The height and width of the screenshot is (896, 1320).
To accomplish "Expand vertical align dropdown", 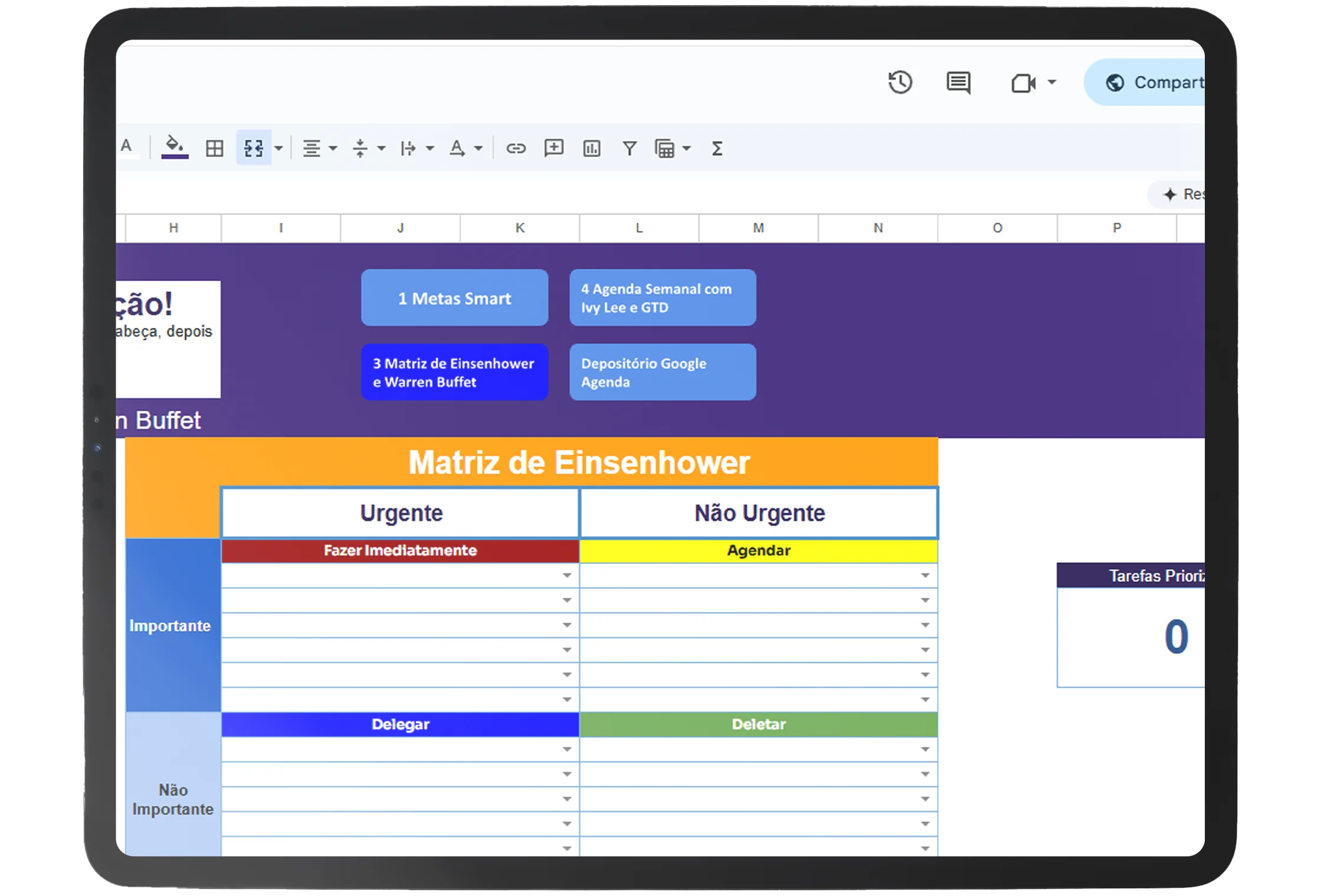I will (382, 148).
